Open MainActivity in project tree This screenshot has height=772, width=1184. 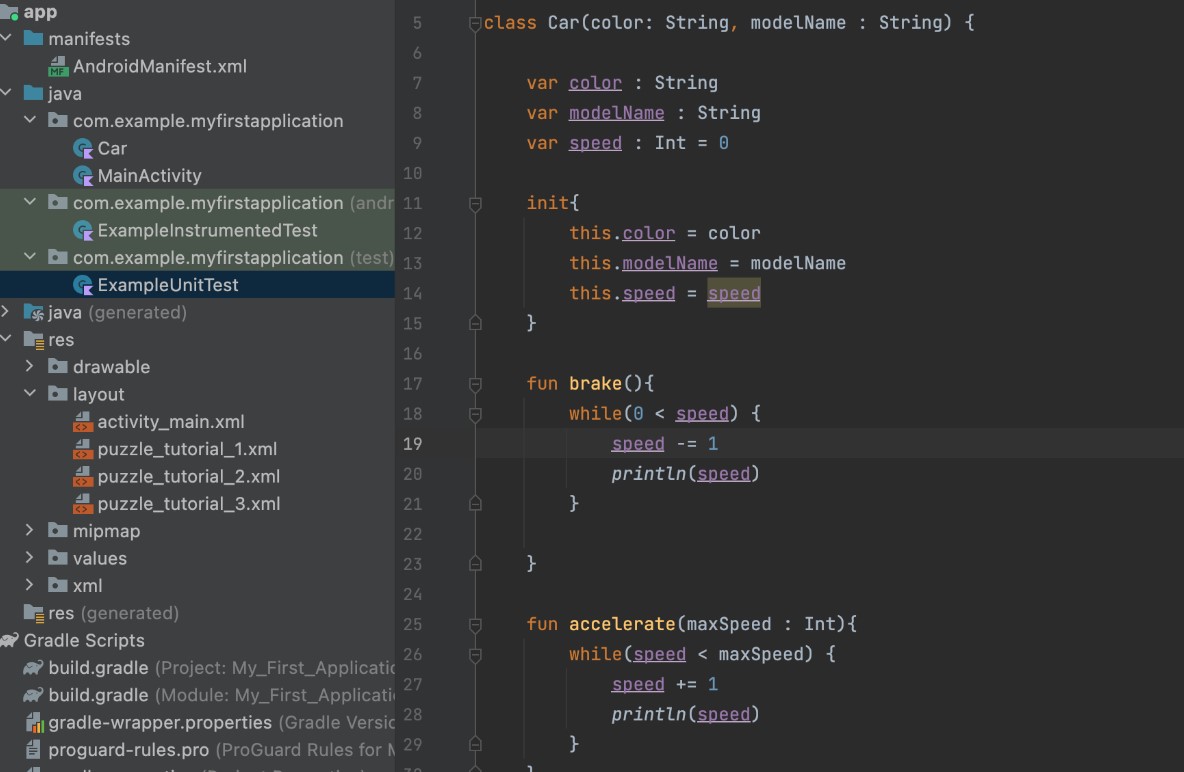pyautogui.click(x=150, y=175)
